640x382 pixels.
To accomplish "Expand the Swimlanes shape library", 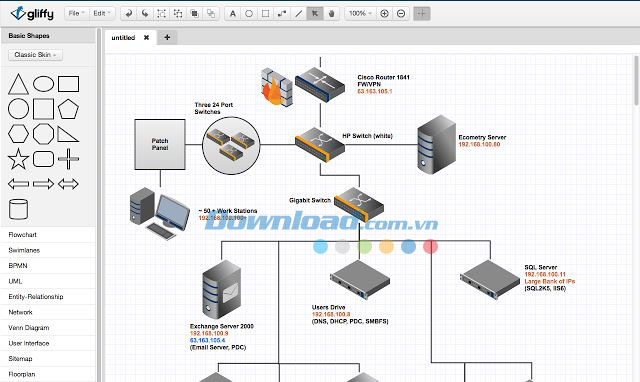I will point(48,250).
